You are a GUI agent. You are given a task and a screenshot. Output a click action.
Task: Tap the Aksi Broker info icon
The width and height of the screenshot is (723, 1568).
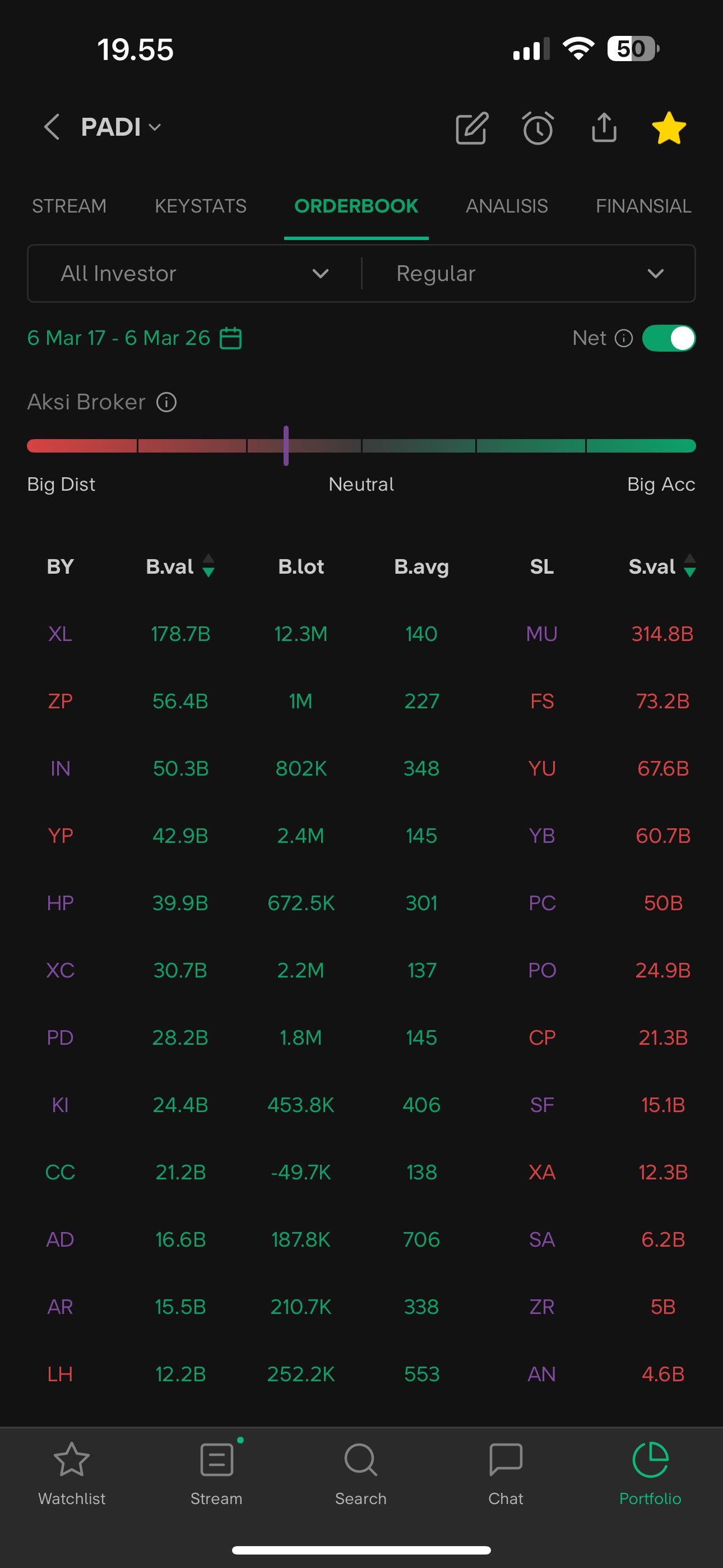[166, 402]
